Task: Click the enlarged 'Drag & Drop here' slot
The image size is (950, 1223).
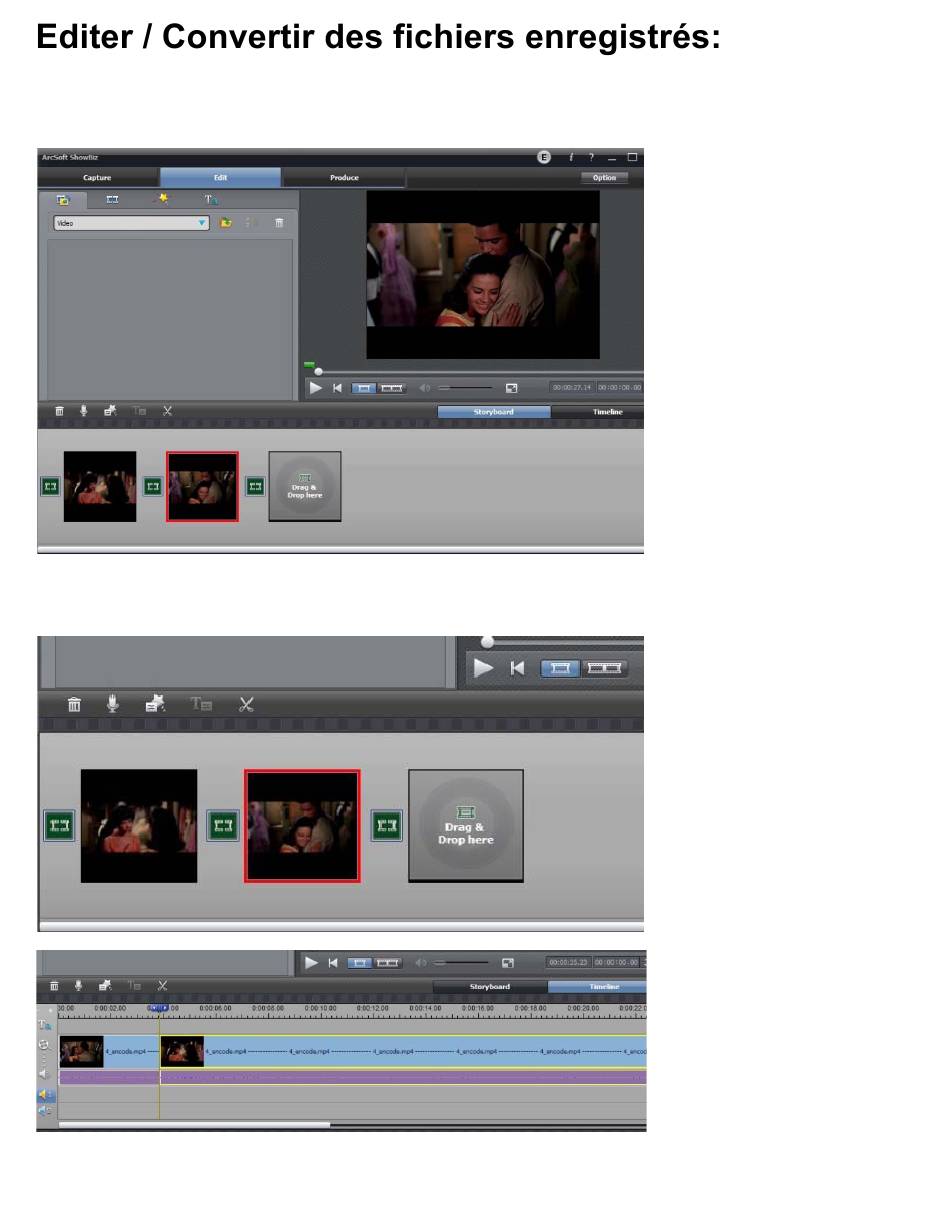Action: 466,826
